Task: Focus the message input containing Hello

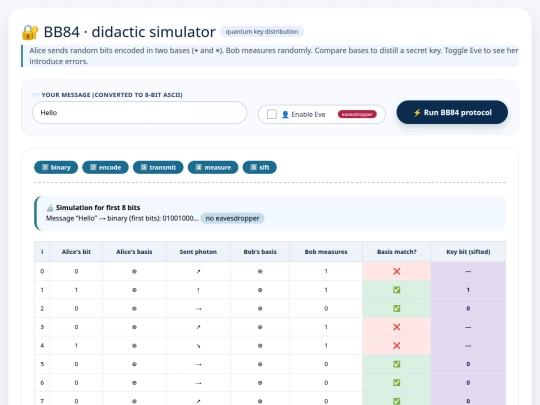Action: [139, 113]
